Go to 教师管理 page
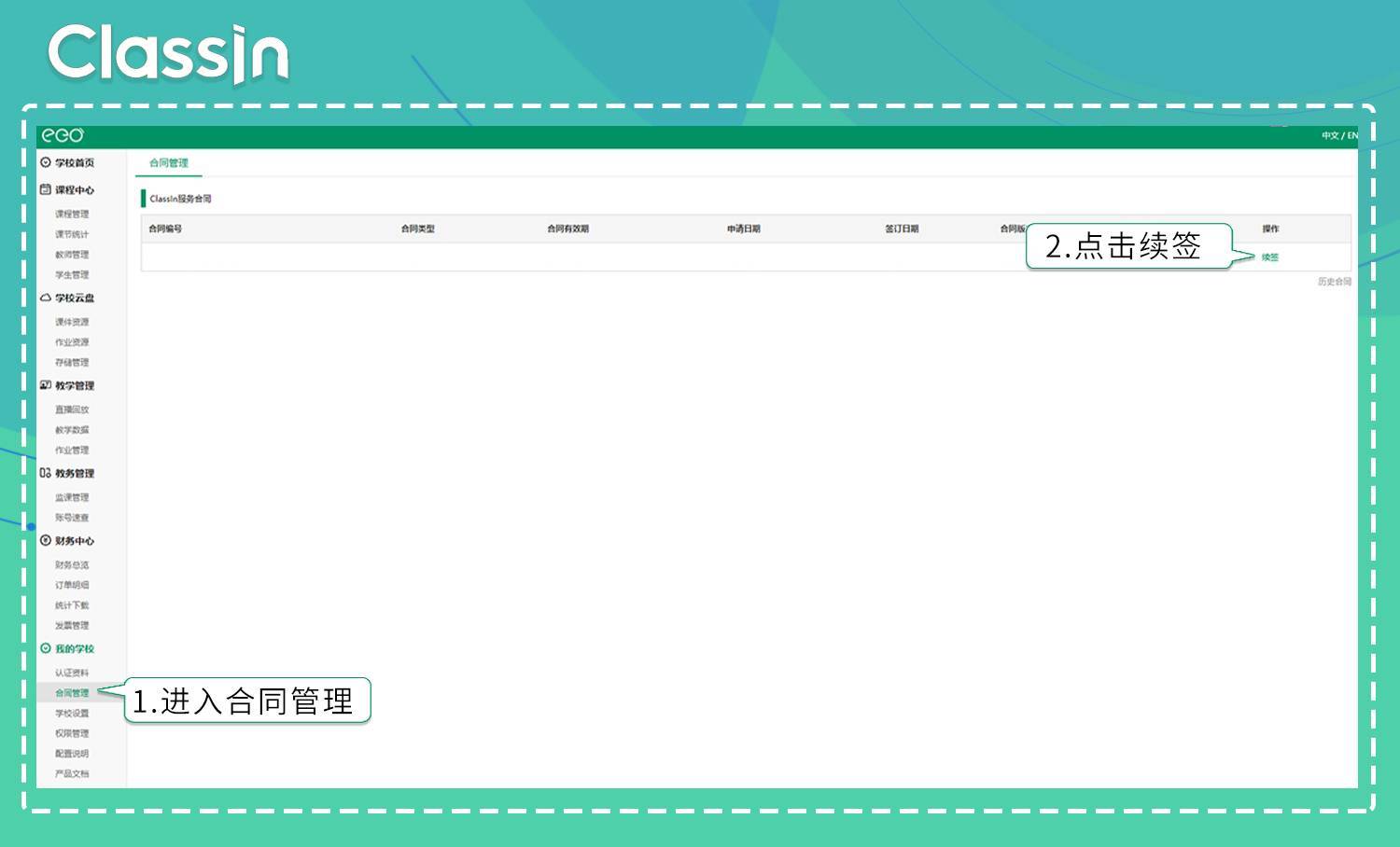1400x847 pixels. 72,255
